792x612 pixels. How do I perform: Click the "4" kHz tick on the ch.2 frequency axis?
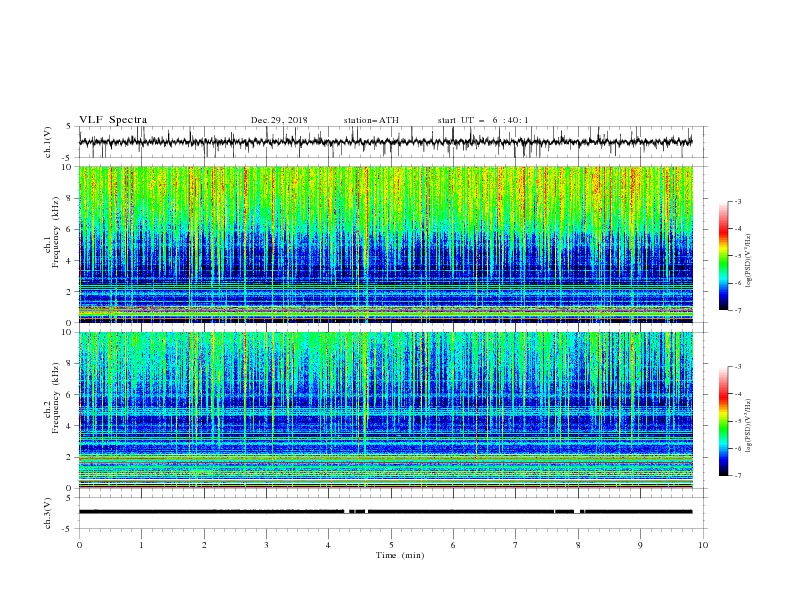[x=70, y=426]
